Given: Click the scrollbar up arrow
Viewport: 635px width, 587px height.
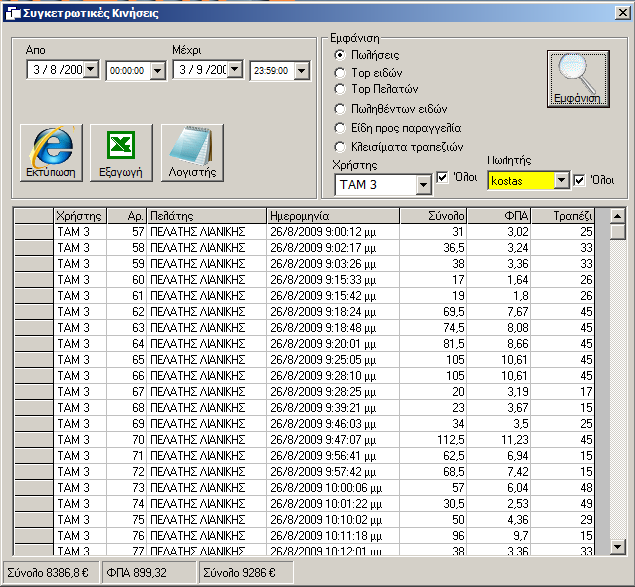Looking at the screenshot, I should coord(618,216).
